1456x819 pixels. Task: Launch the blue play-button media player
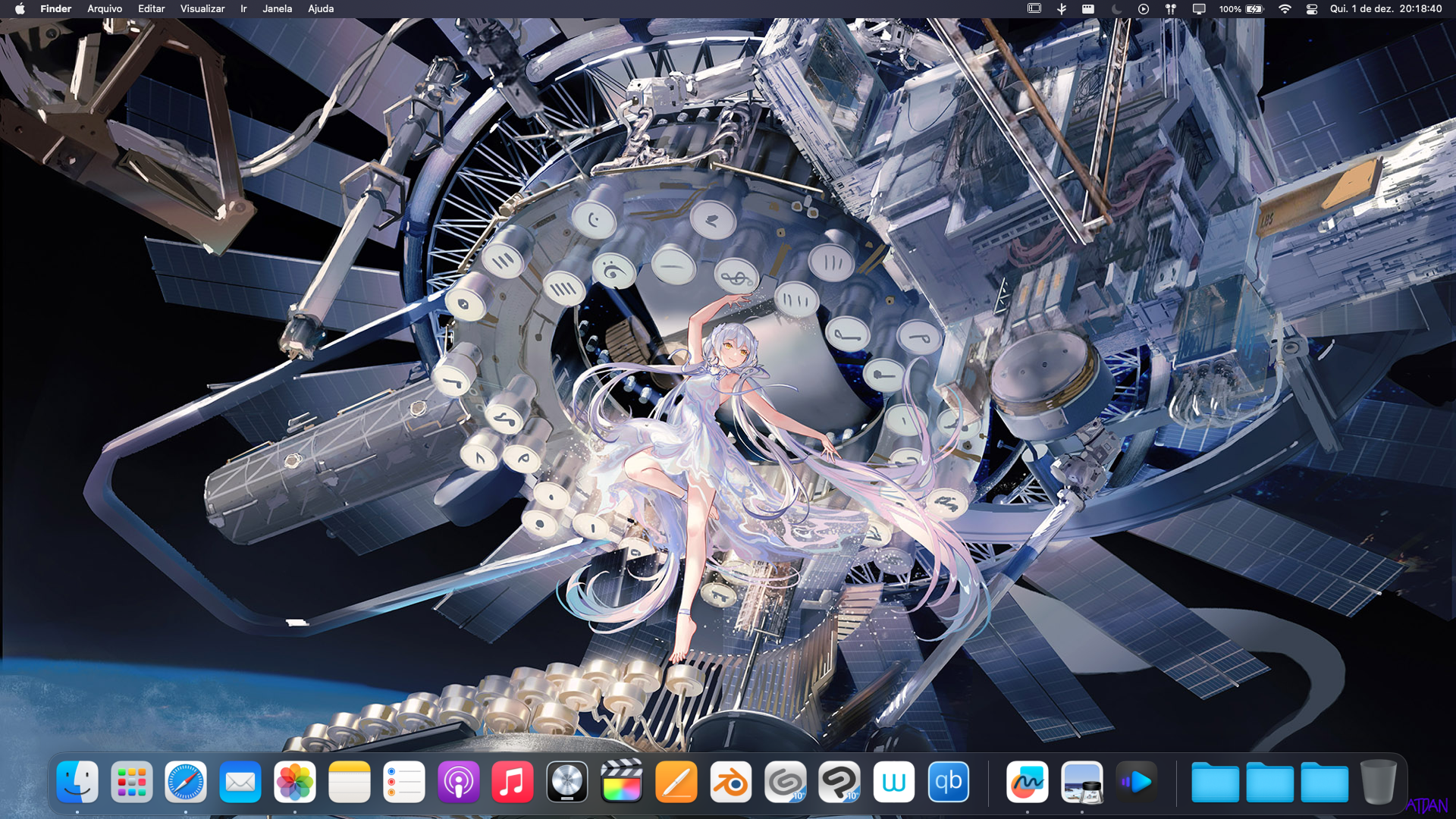1137,782
